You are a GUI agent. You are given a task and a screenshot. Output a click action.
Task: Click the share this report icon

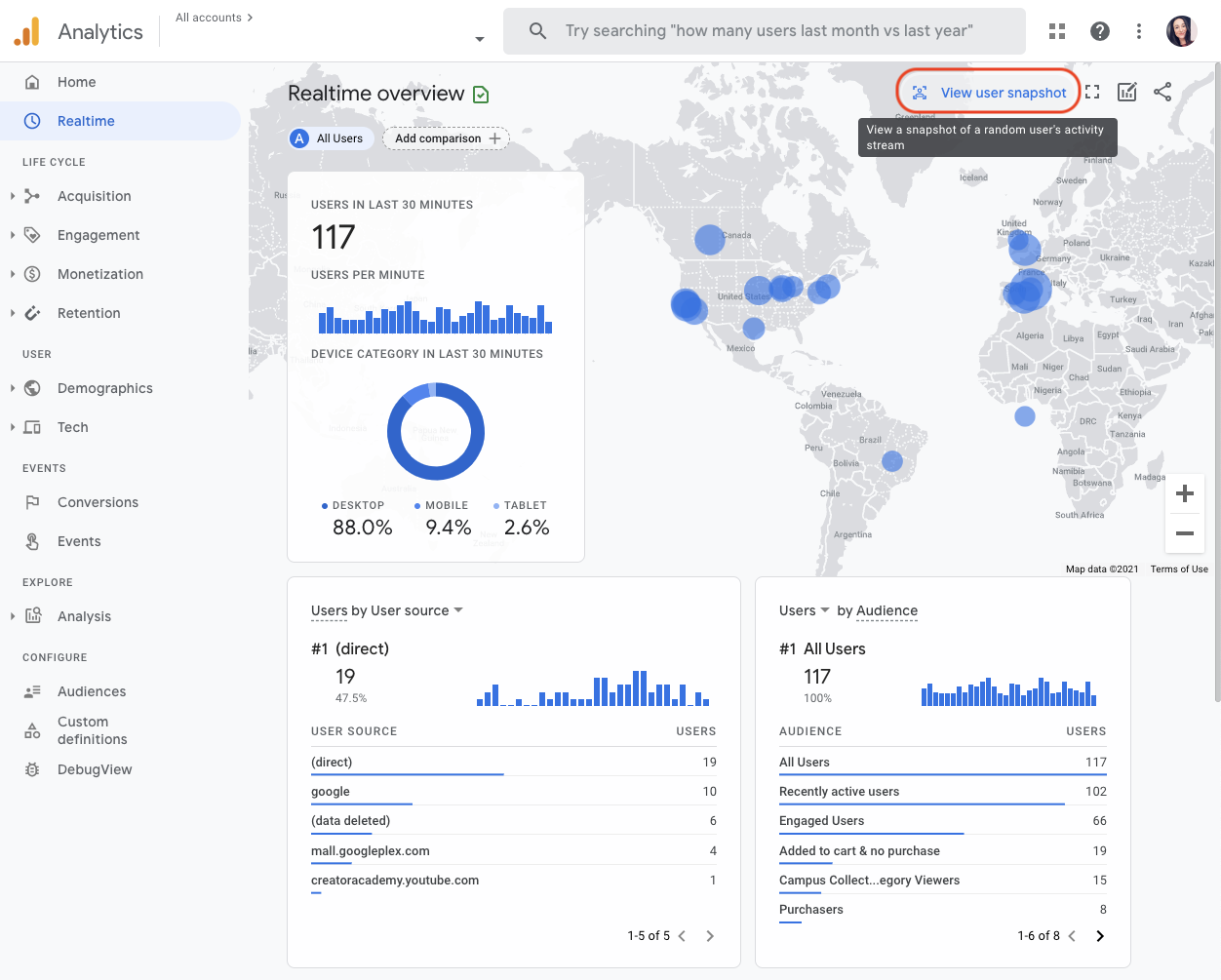[1162, 91]
